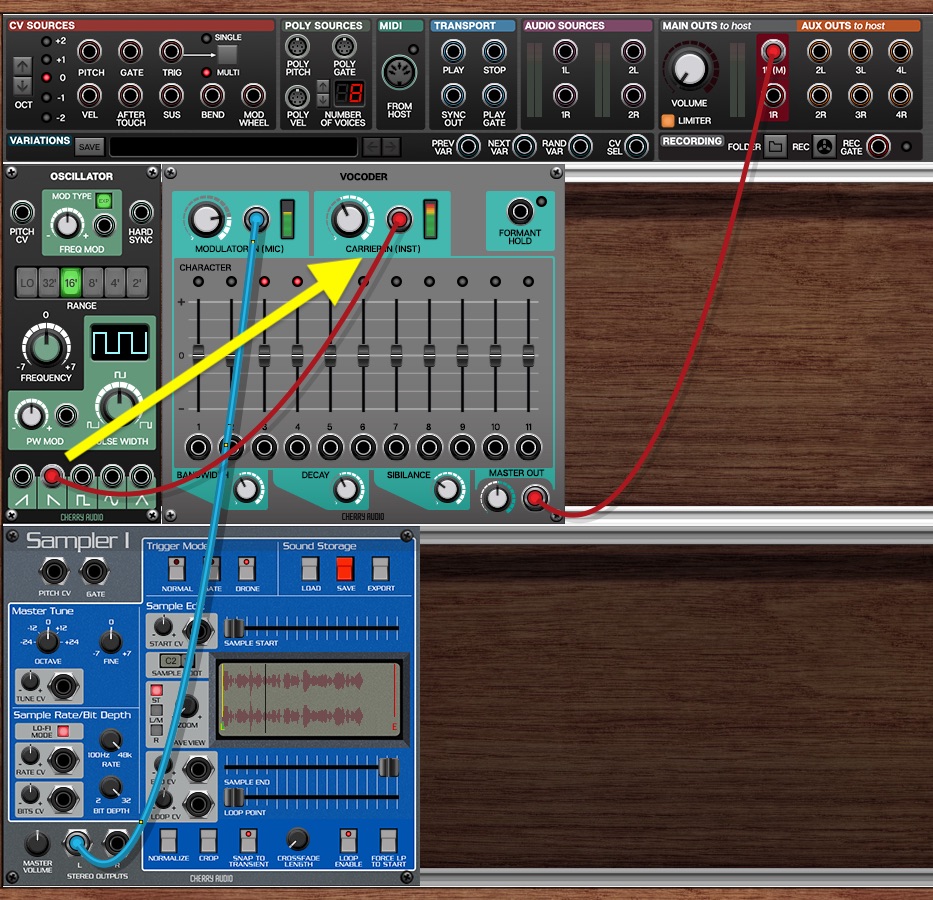The height and width of the screenshot is (900, 933).
Task: Click the MOD WHEEL jack
Action: [253, 95]
